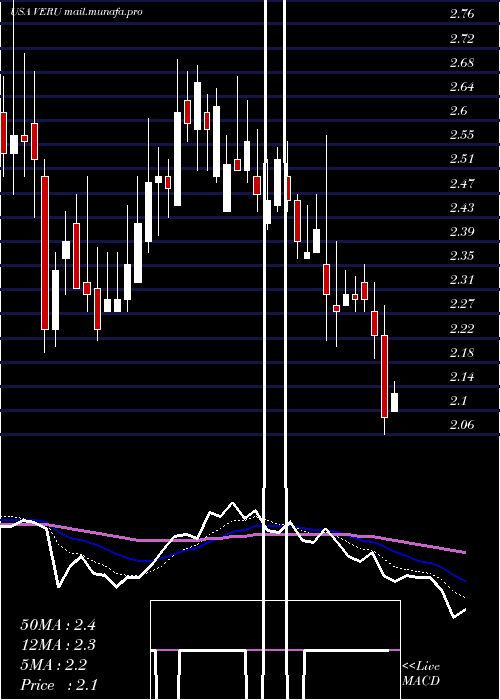Select the last white candlestick near 2.1
Viewport: 500px width, 700px height.
pyautogui.click(x=394, y=402)
